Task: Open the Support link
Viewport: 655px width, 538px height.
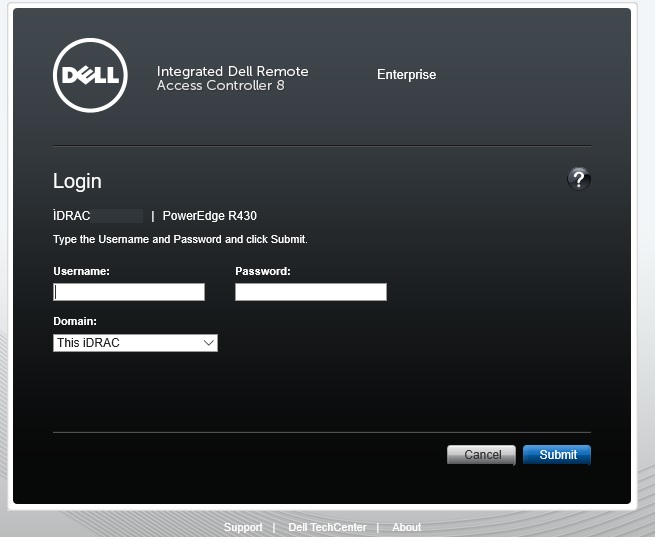Action: point(243,527)
